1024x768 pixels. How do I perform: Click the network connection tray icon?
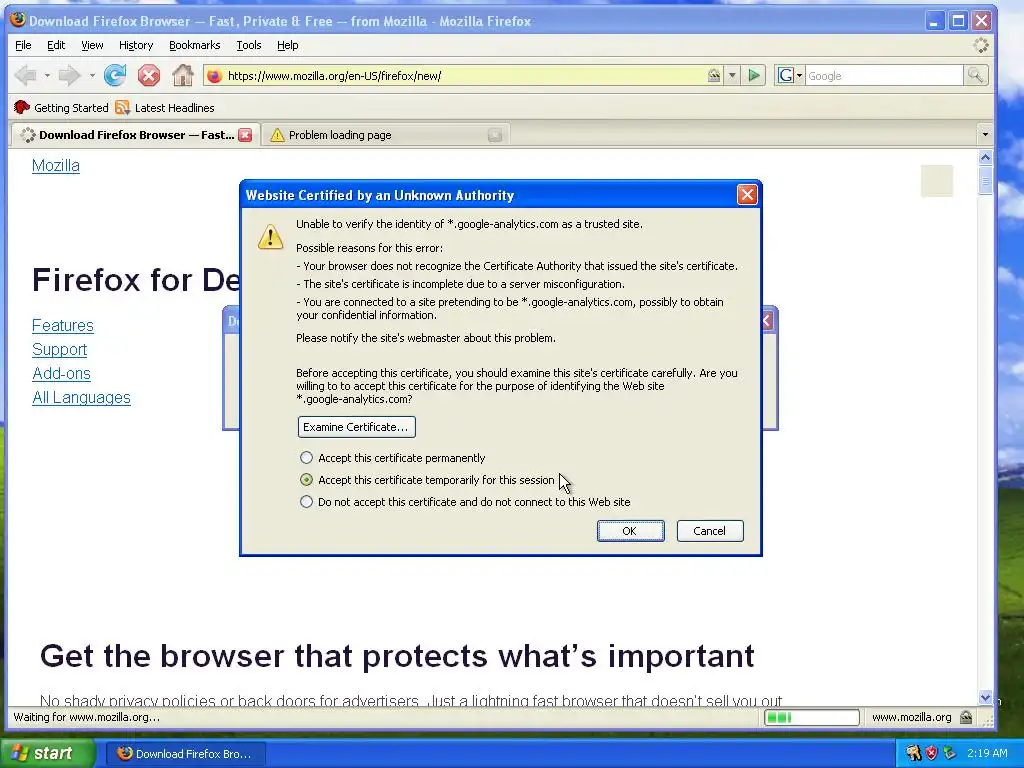(x=950, y=754)
